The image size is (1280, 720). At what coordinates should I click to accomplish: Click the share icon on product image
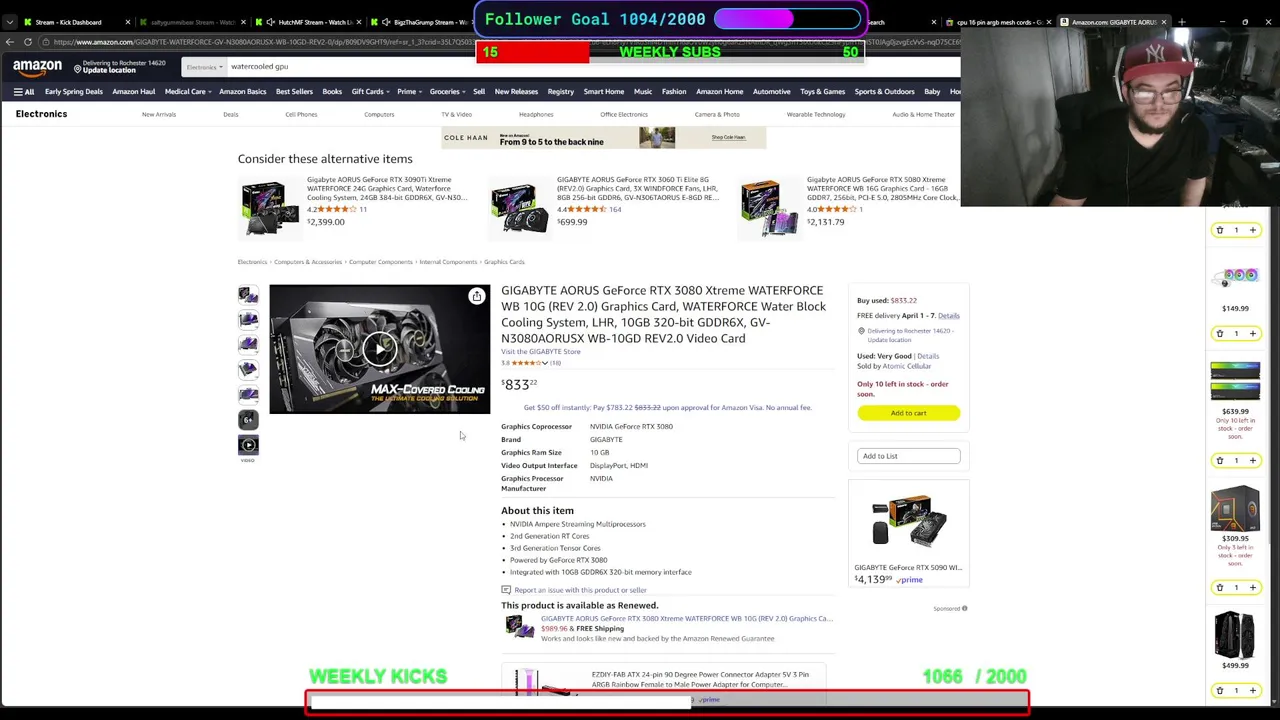[476, 296]
